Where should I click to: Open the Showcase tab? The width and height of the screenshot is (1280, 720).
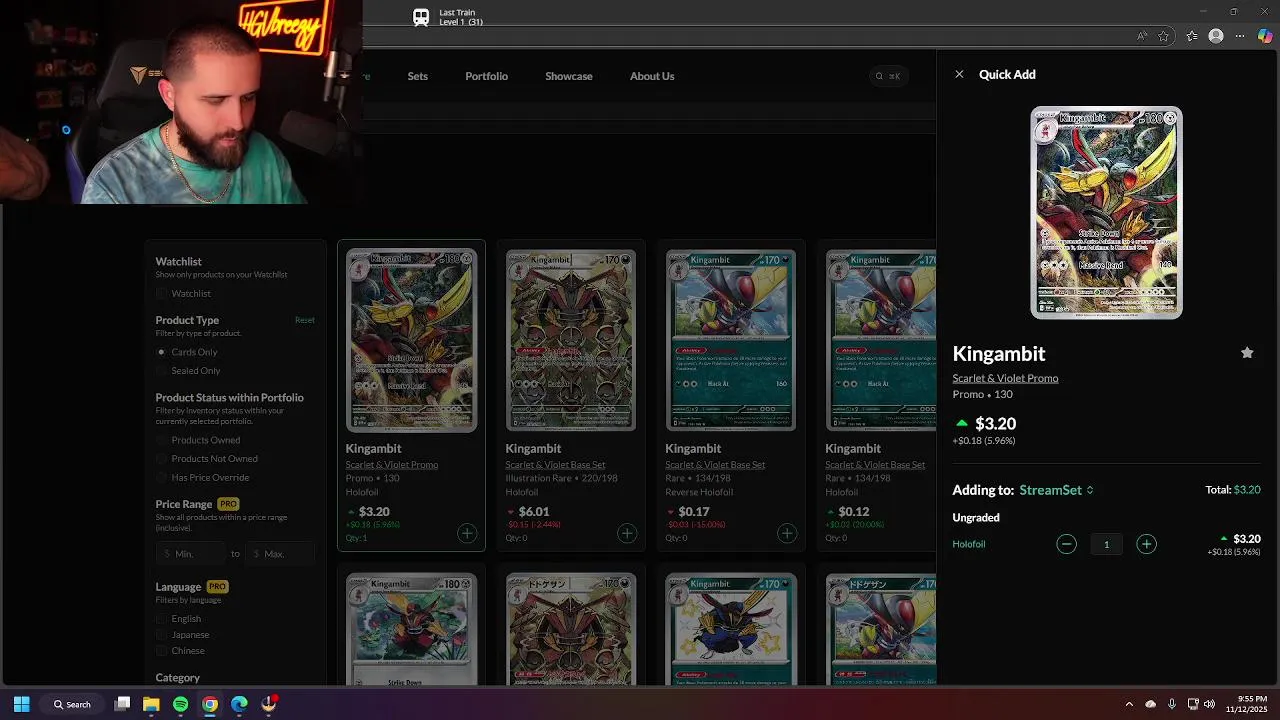[x=569, y=76]
